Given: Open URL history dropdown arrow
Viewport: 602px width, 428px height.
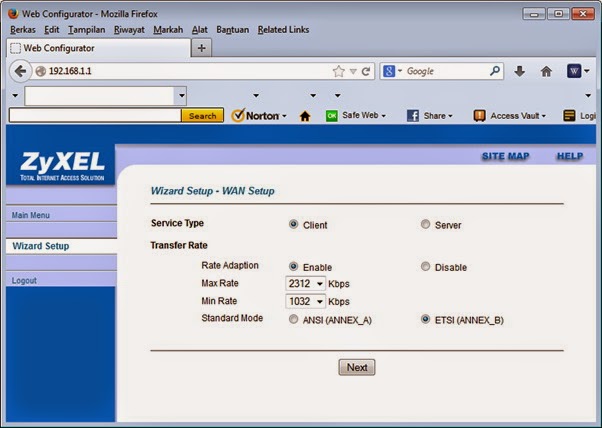Looking at the screenshot, I should click(353, 71).
